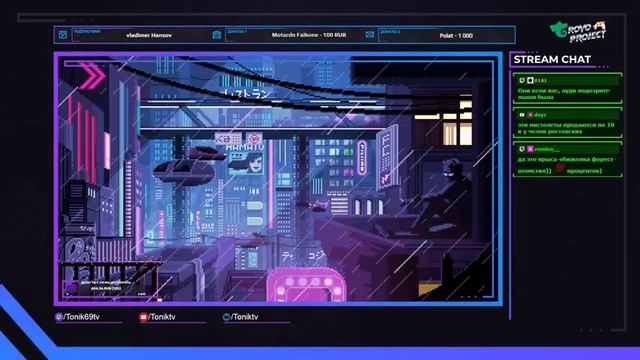Click the white square avatar in first chat message
The width and height of the screenshot is (640, 360).
(x=530, y=80)
